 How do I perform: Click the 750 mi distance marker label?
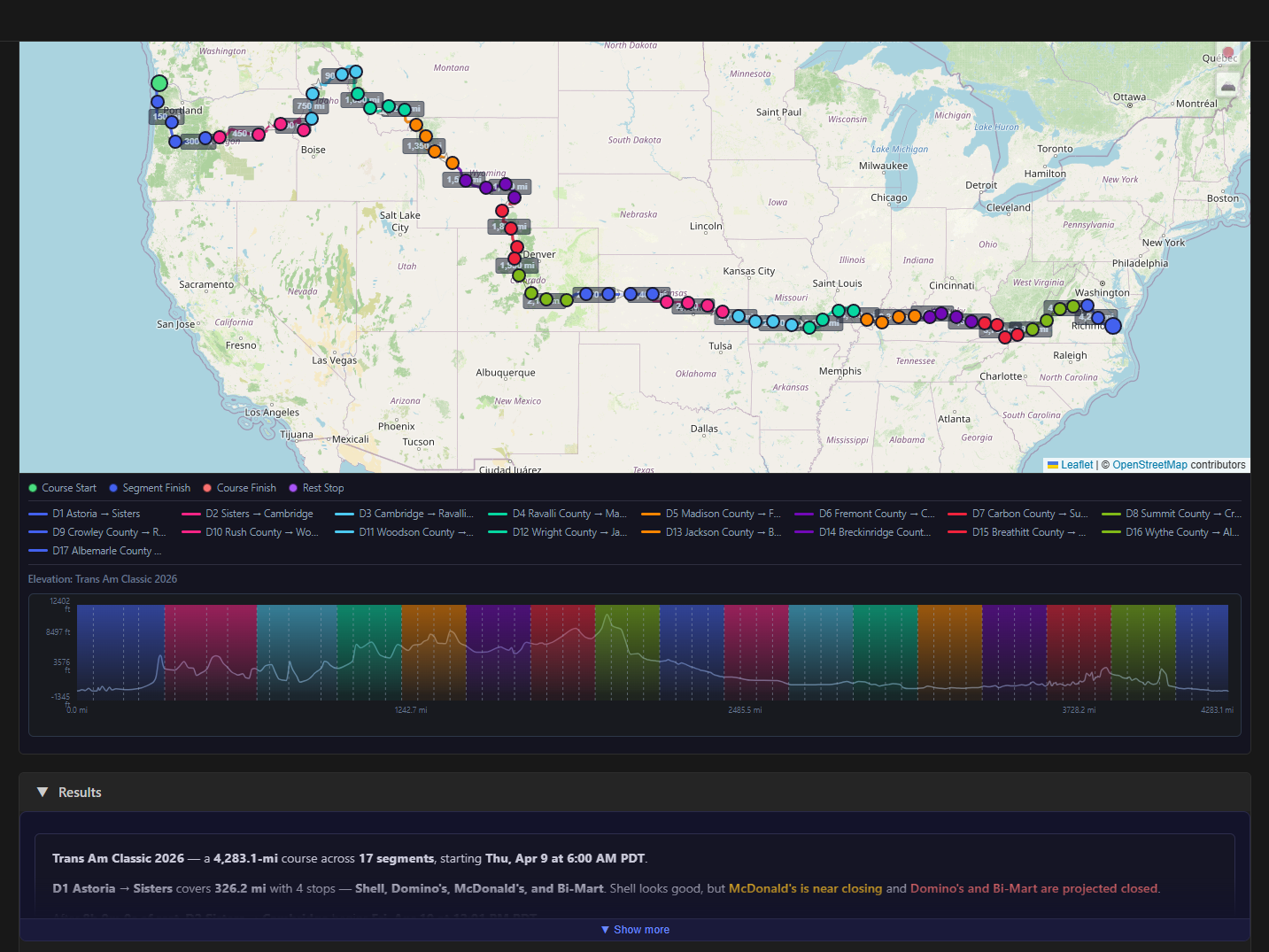309,106
